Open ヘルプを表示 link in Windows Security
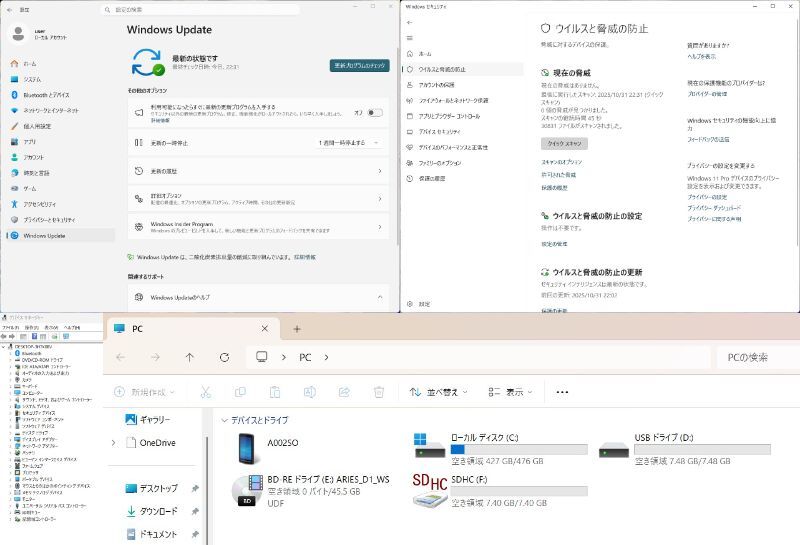Viewport: 800px width, 545px height. click(x=702, y=56)
